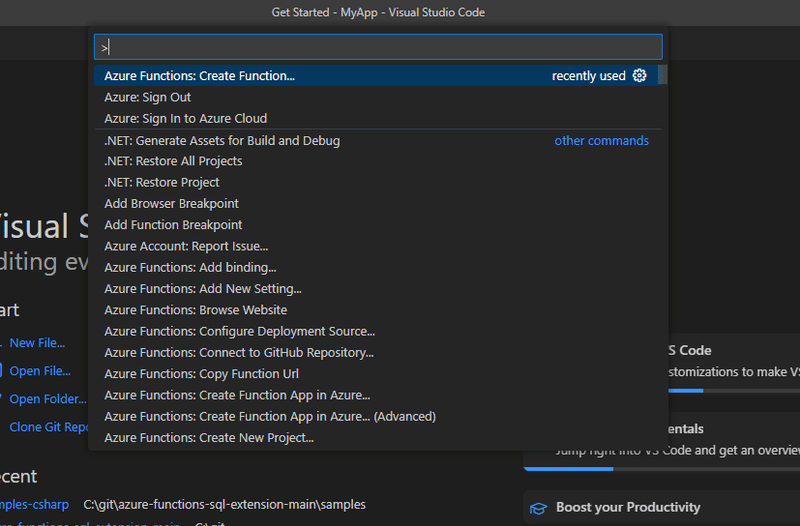Open the New File... link
800x526 pixels.
point(37,343)
